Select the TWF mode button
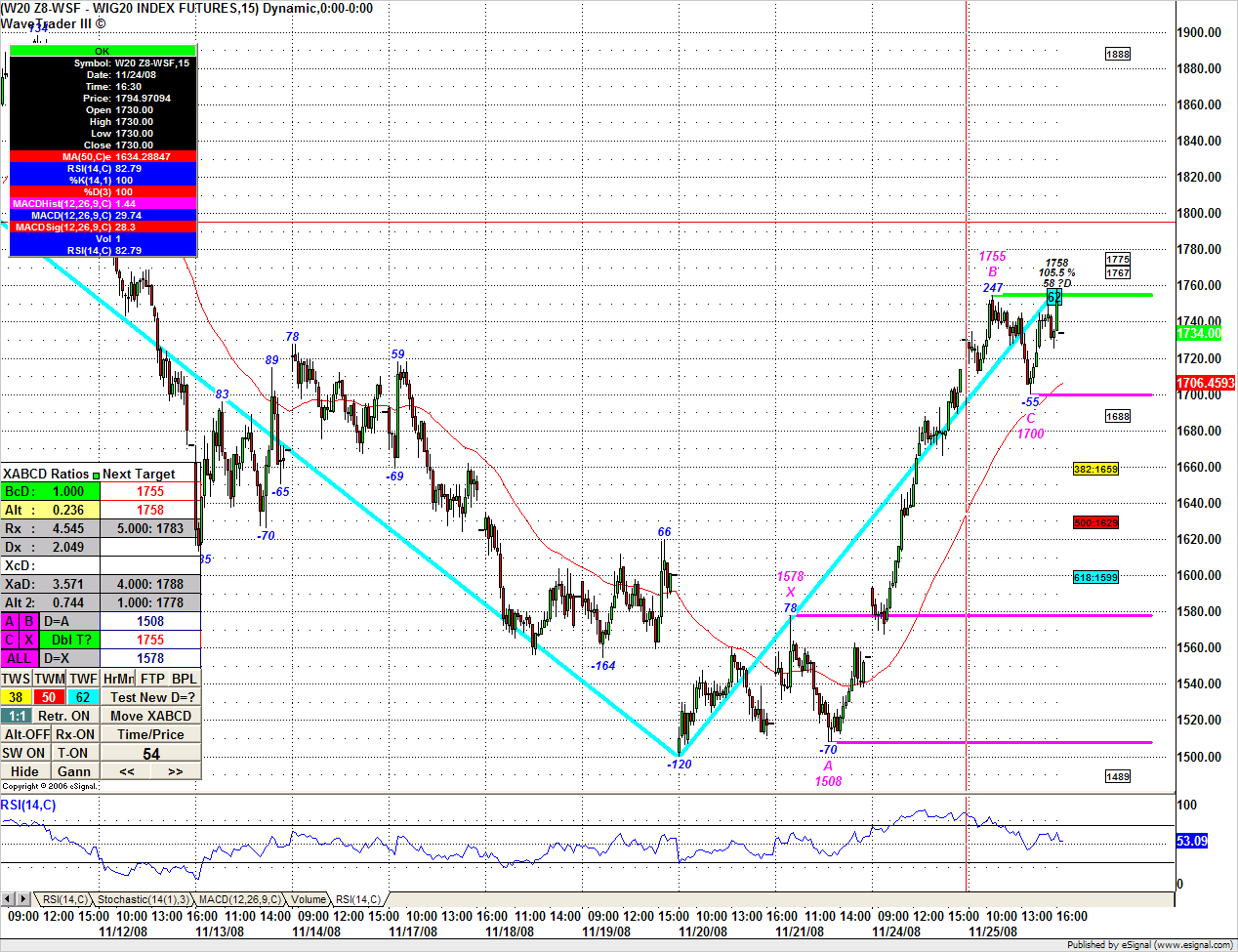 tap(83, 679)
